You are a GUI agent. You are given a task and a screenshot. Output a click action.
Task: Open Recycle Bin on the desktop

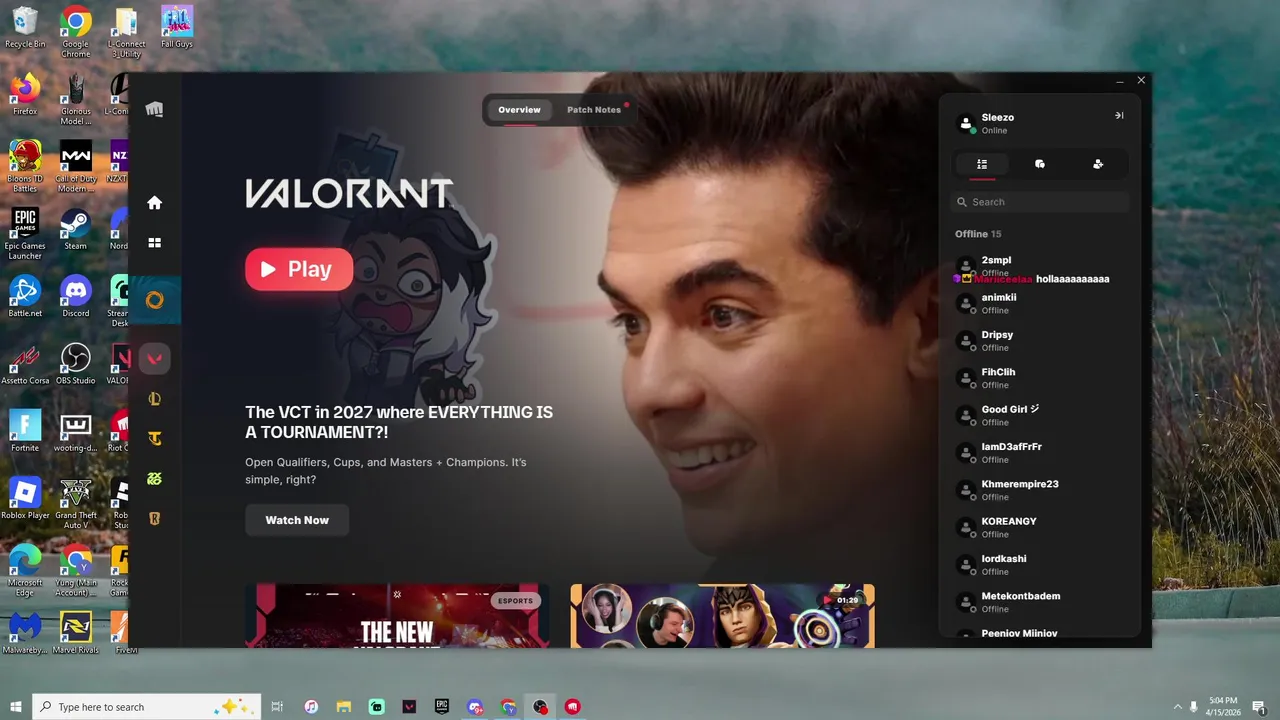pyautogui.click(x=25, y=27)
